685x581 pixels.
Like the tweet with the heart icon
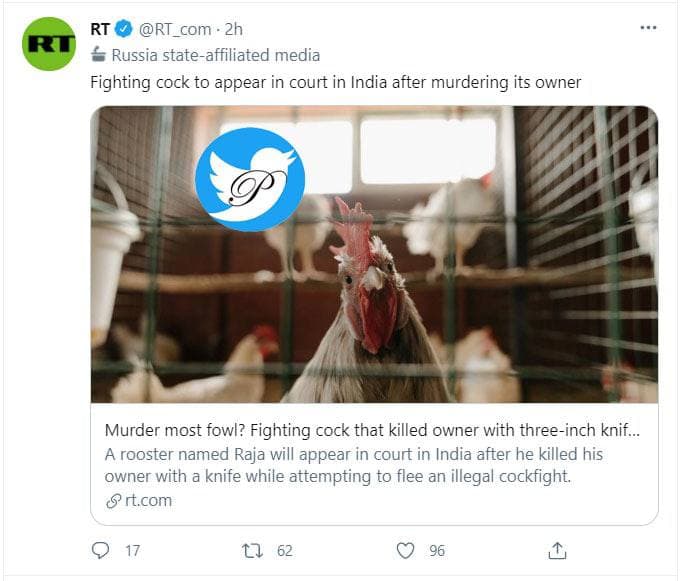405,550
